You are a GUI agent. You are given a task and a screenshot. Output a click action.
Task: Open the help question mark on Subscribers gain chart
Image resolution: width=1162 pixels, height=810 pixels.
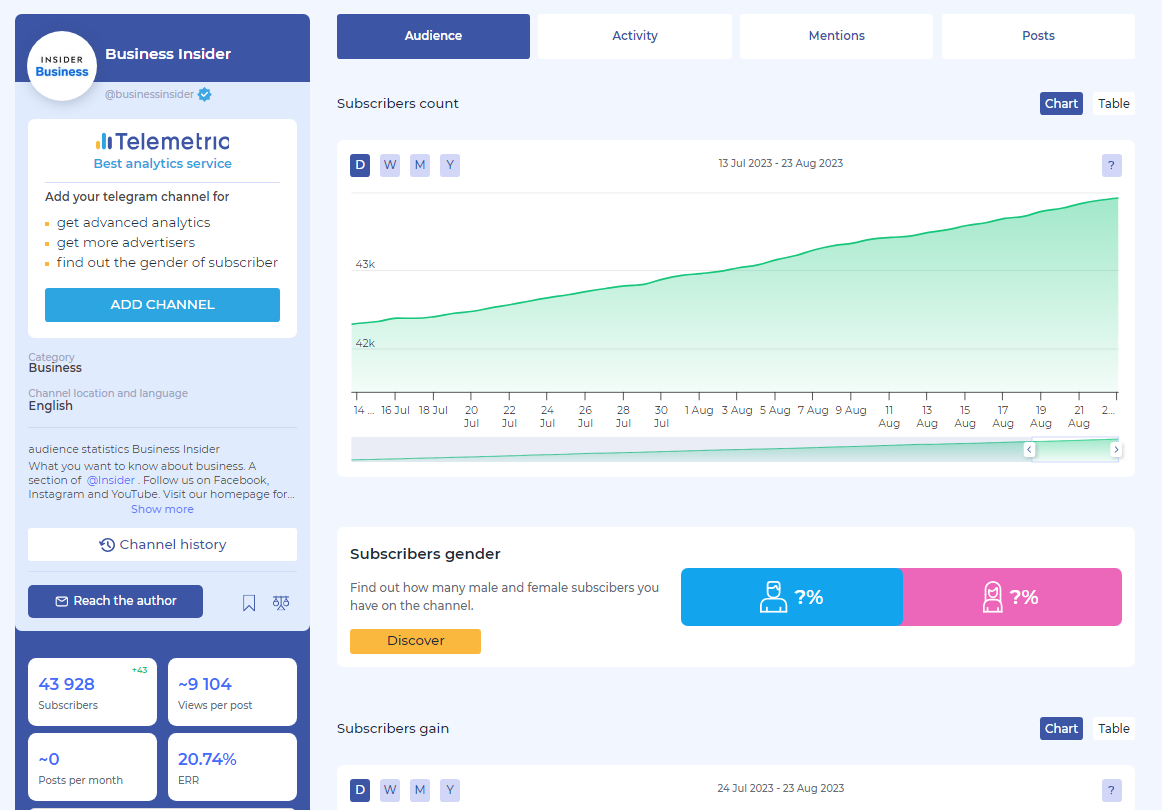point(1111,790)
